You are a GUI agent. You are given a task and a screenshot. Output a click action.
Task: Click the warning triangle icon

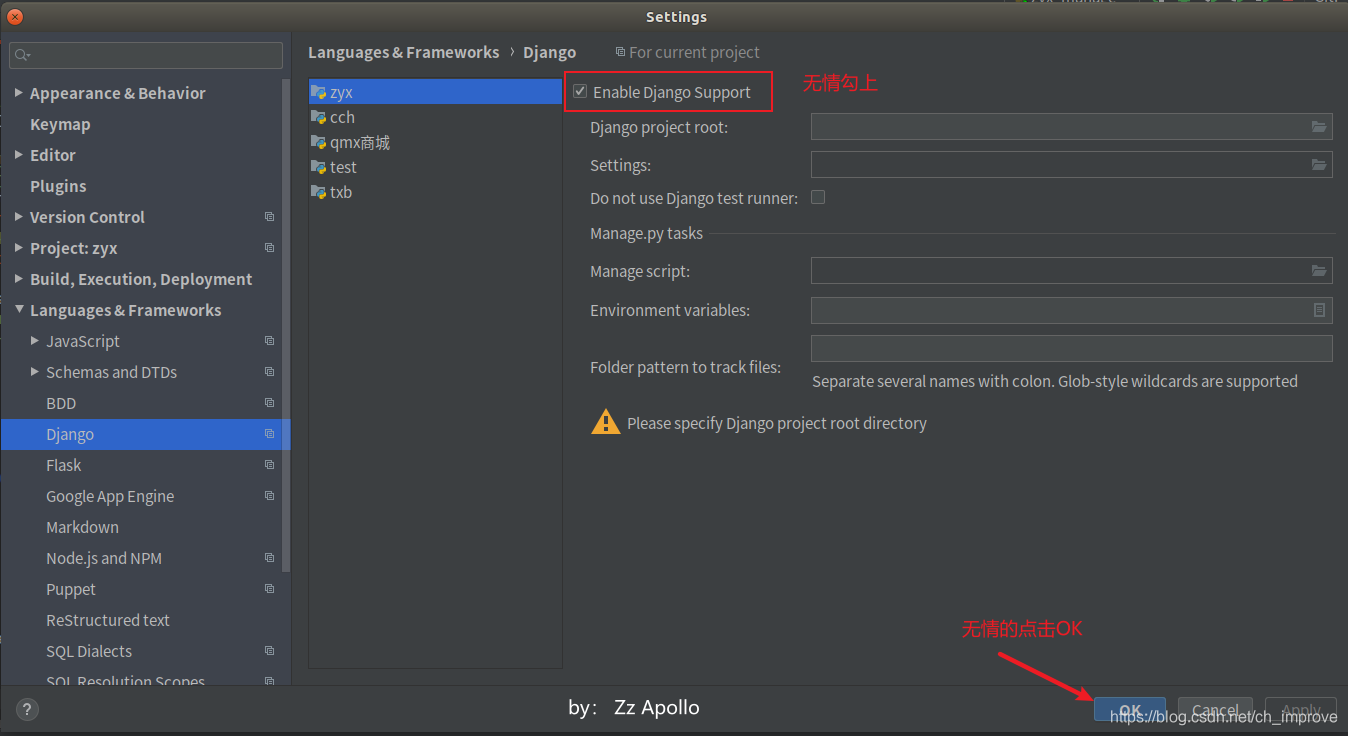606,422
